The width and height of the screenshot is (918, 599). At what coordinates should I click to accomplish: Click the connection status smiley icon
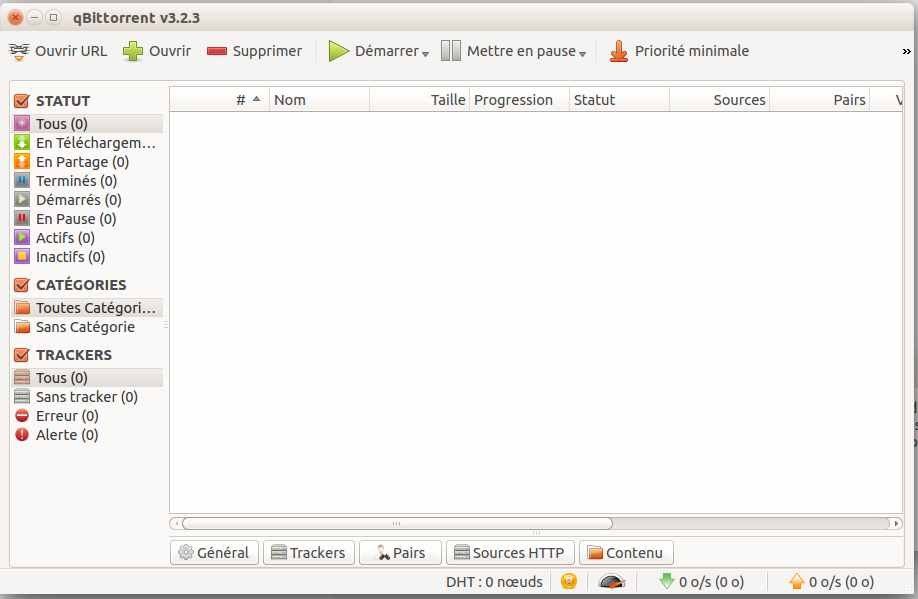coord(568,581)
